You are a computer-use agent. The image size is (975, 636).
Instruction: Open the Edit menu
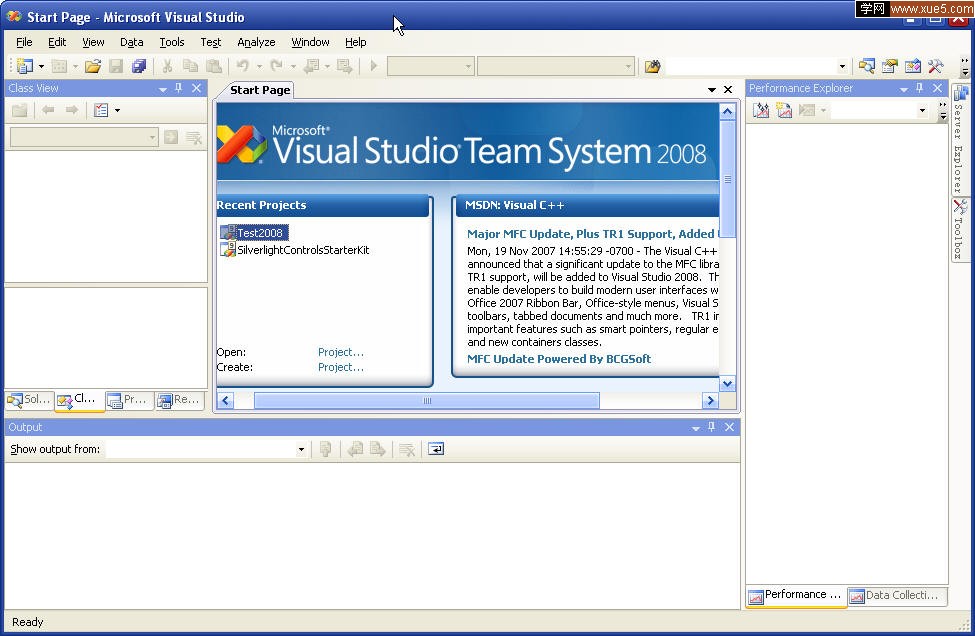tap(57, 42)
